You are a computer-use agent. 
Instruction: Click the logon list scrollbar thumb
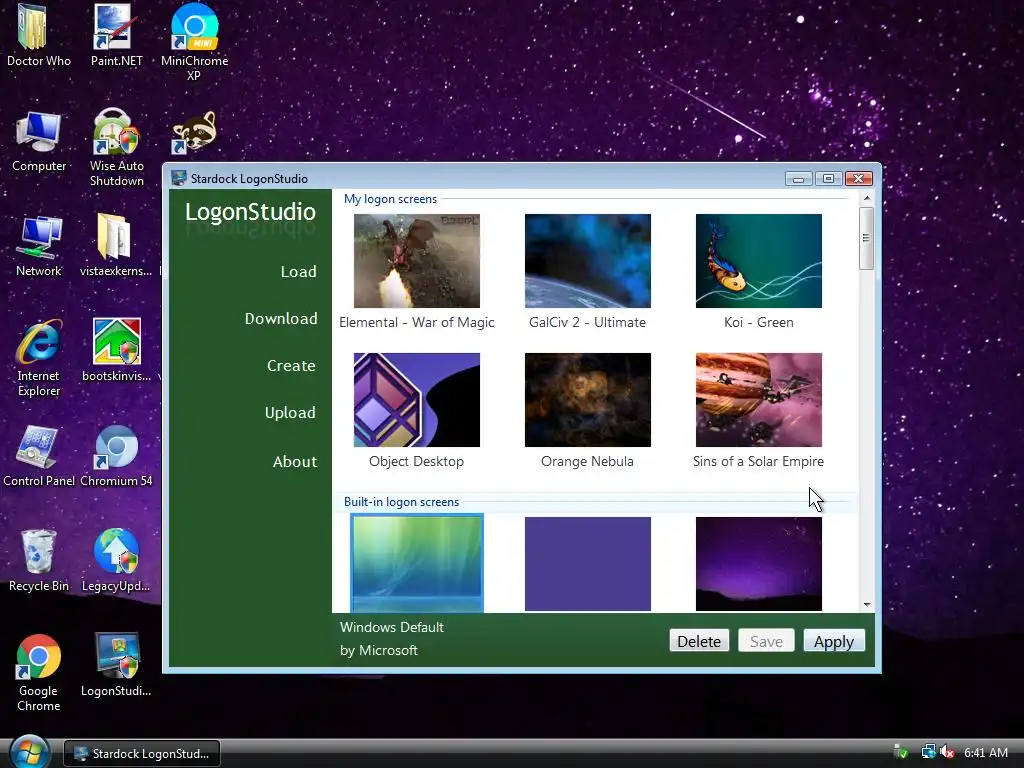tap(867, 238)
